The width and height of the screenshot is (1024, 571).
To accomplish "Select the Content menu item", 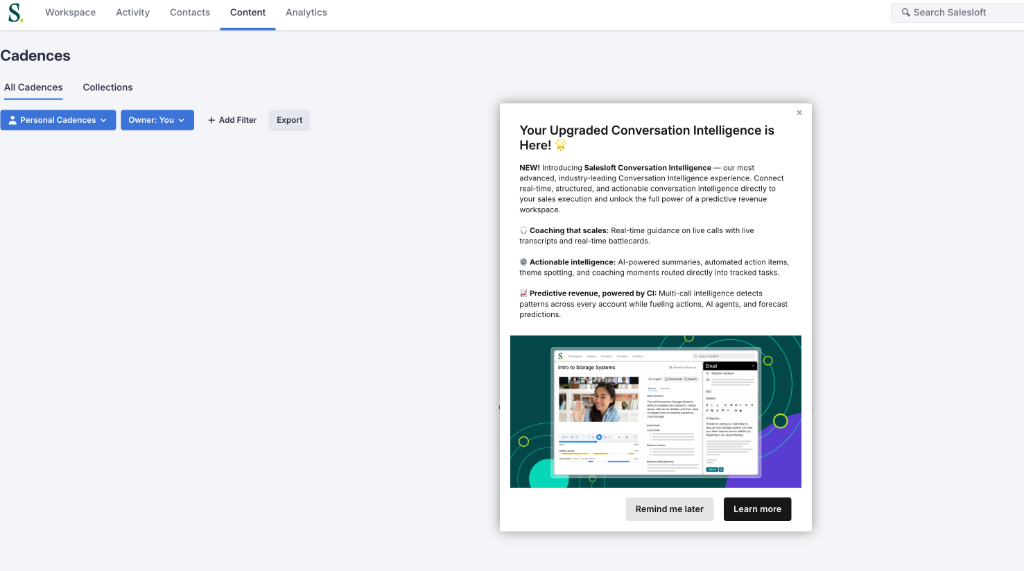I will [248, 12].
